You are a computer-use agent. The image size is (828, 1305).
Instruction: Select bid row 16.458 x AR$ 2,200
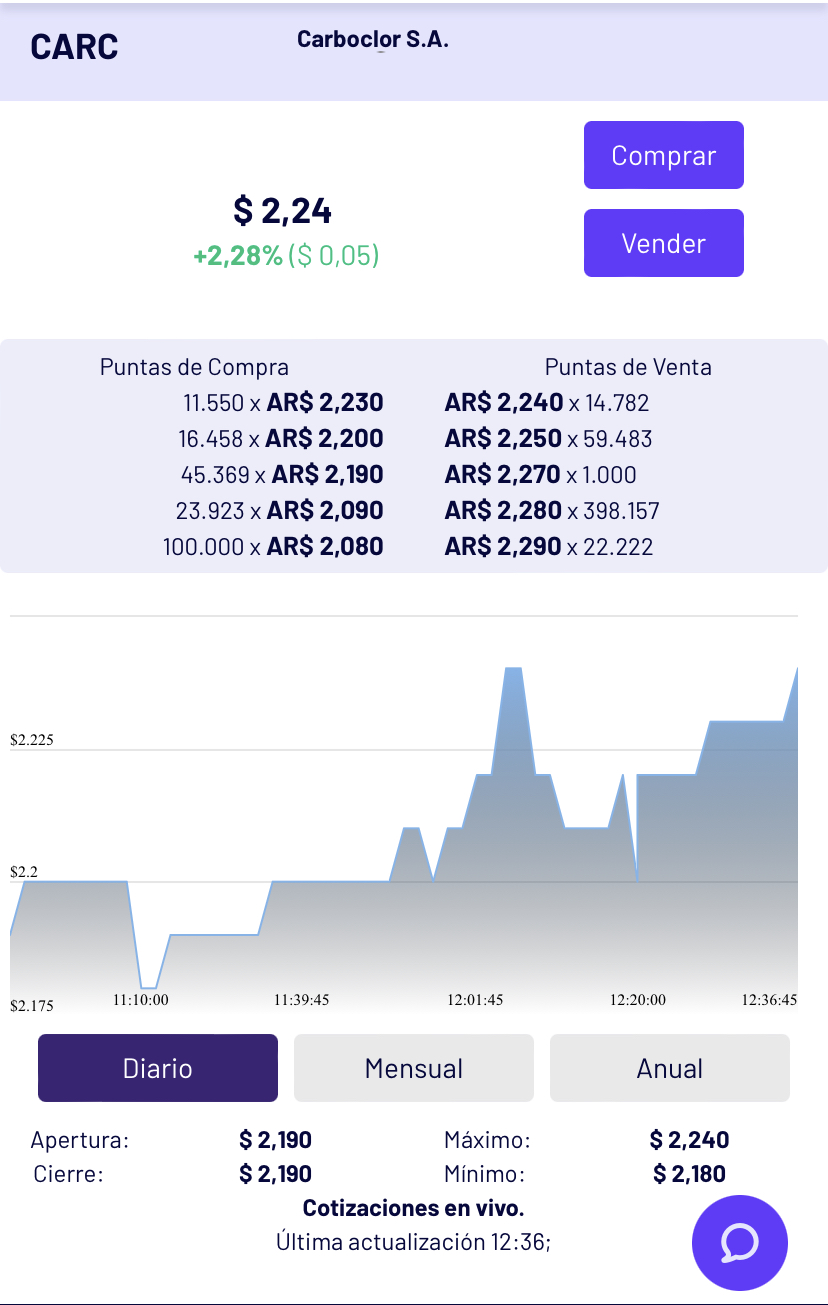(281, 439)
